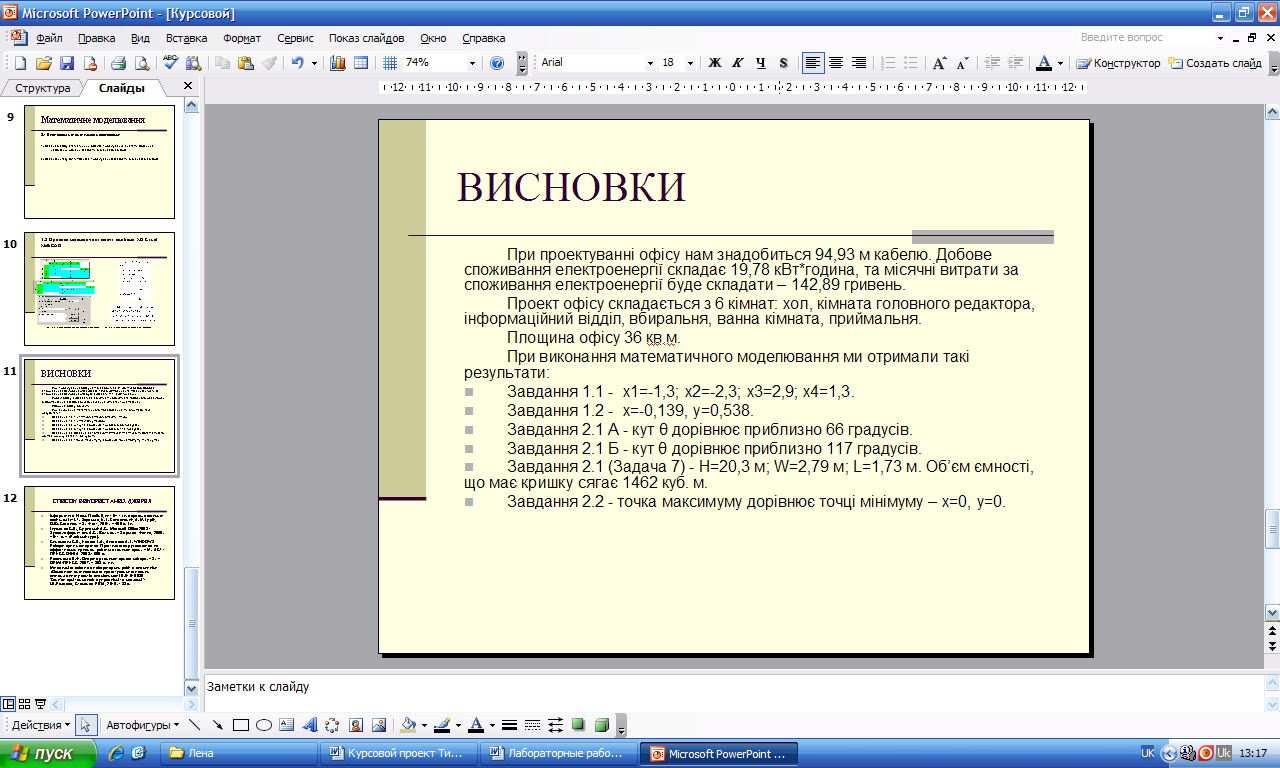The image size is (1280, 768).
Task: Select slide 12 thumbnail in the panel
Action: (99, 542)
